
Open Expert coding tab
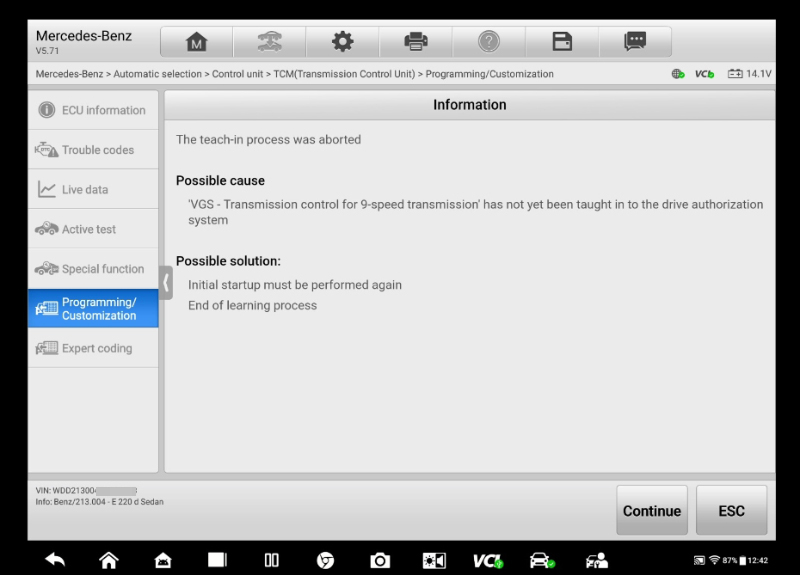point(93,348)
